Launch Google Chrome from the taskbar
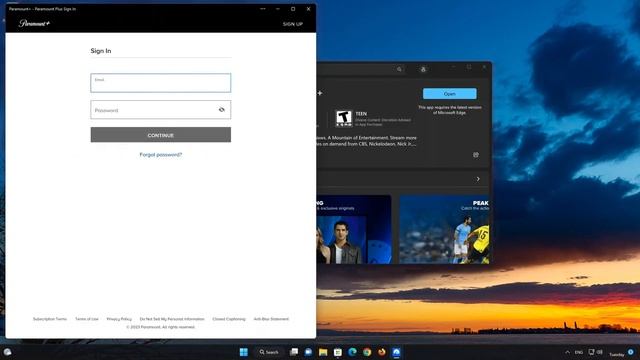 (x=367, y=352)
